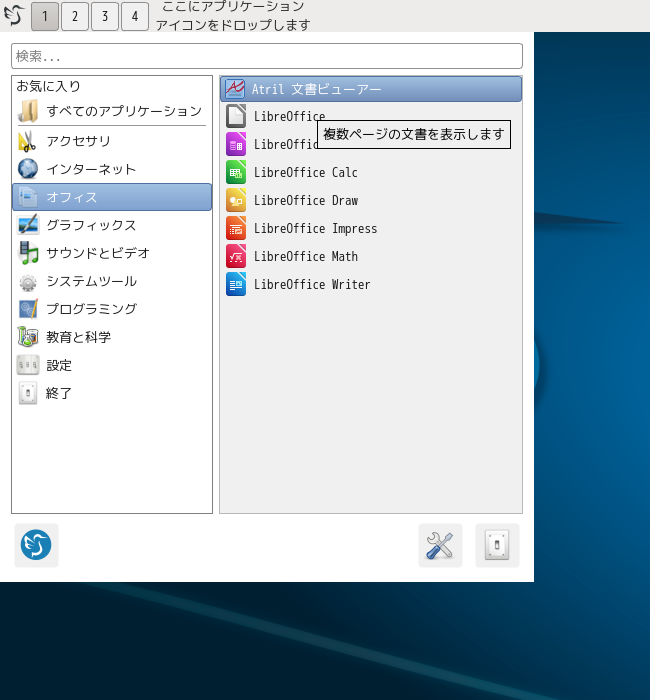Launch LibreOffice Math
650x700 pixels.
coord(371,257)
